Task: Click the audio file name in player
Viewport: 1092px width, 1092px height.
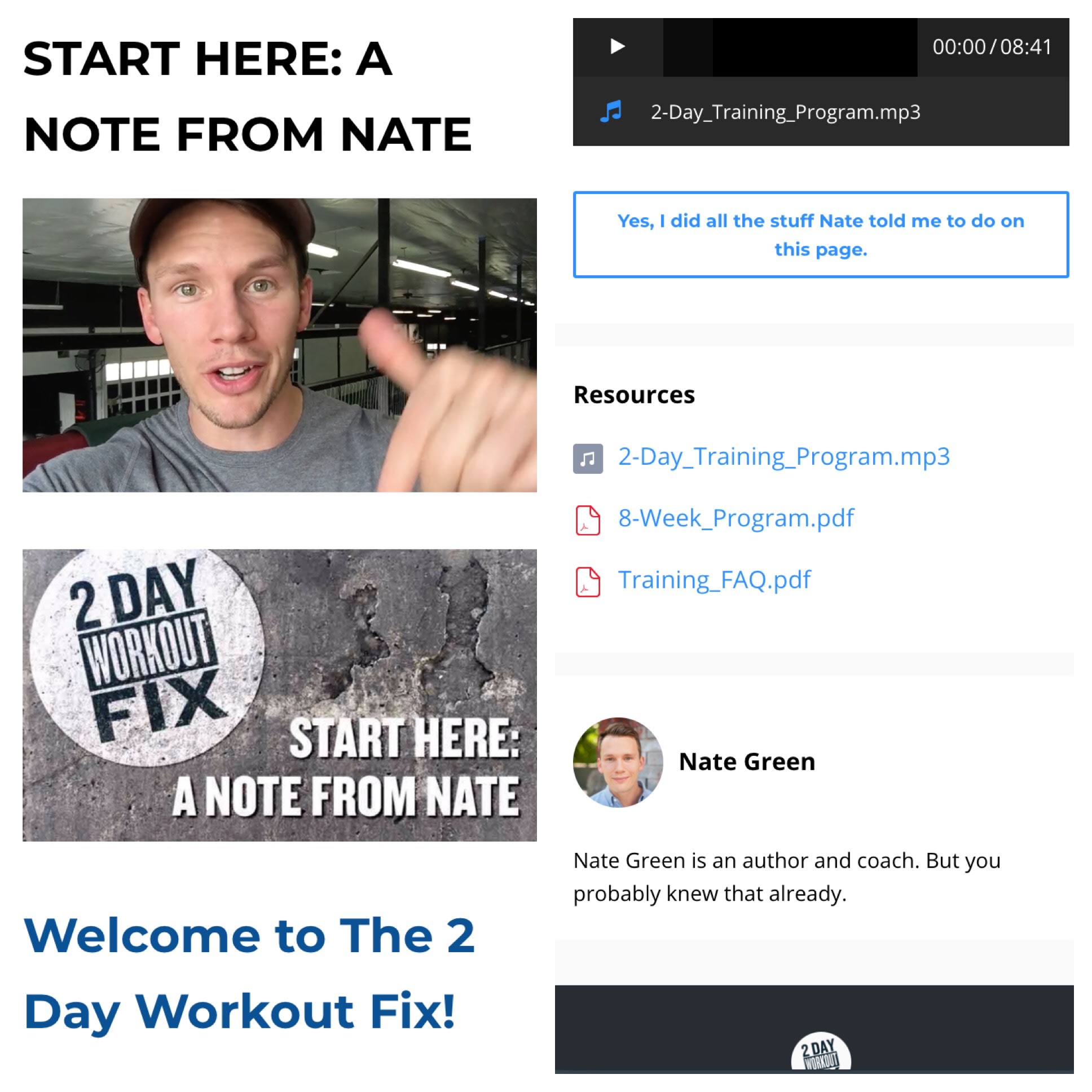Action: pyautogui.click(x=786, y=112)
